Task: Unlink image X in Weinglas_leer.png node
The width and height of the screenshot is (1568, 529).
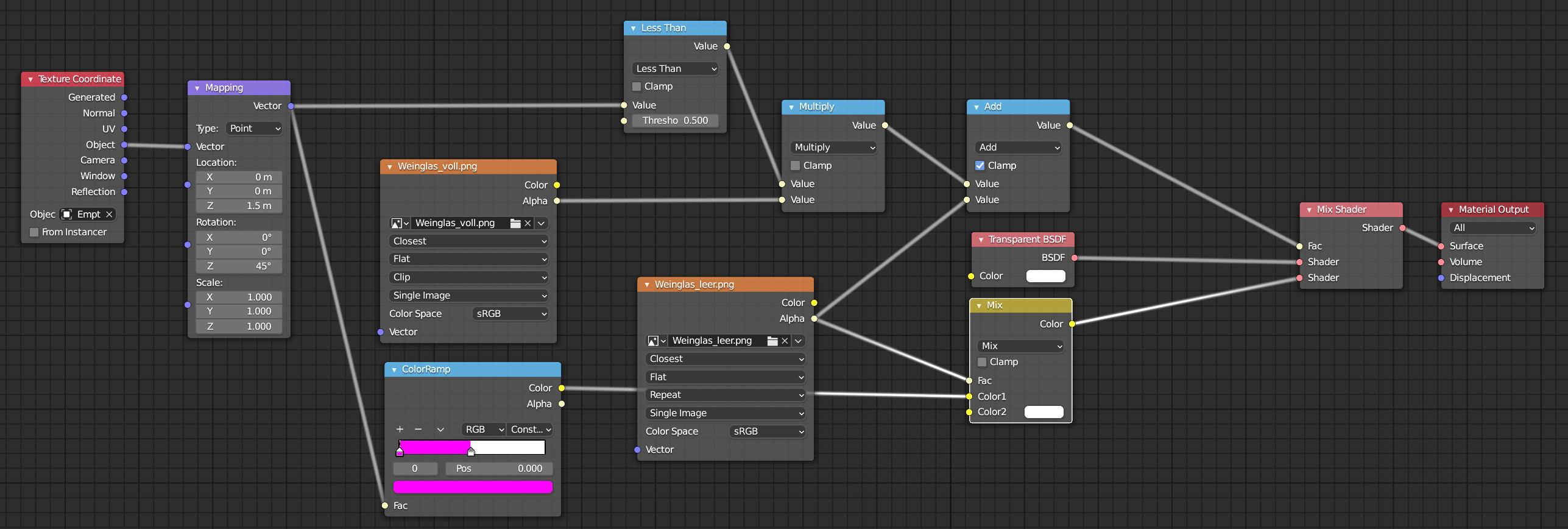Action: (x=785, y=341)
